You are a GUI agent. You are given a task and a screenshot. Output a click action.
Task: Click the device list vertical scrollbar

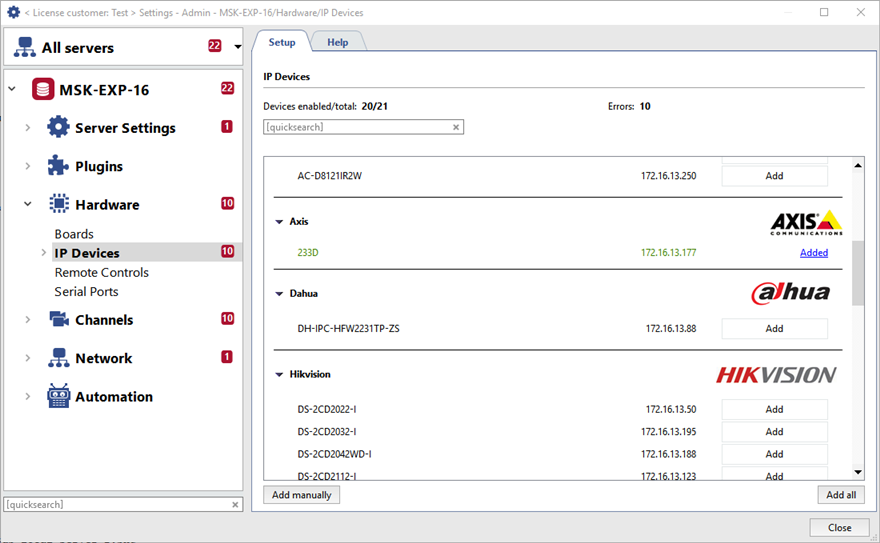pos(857,272)
